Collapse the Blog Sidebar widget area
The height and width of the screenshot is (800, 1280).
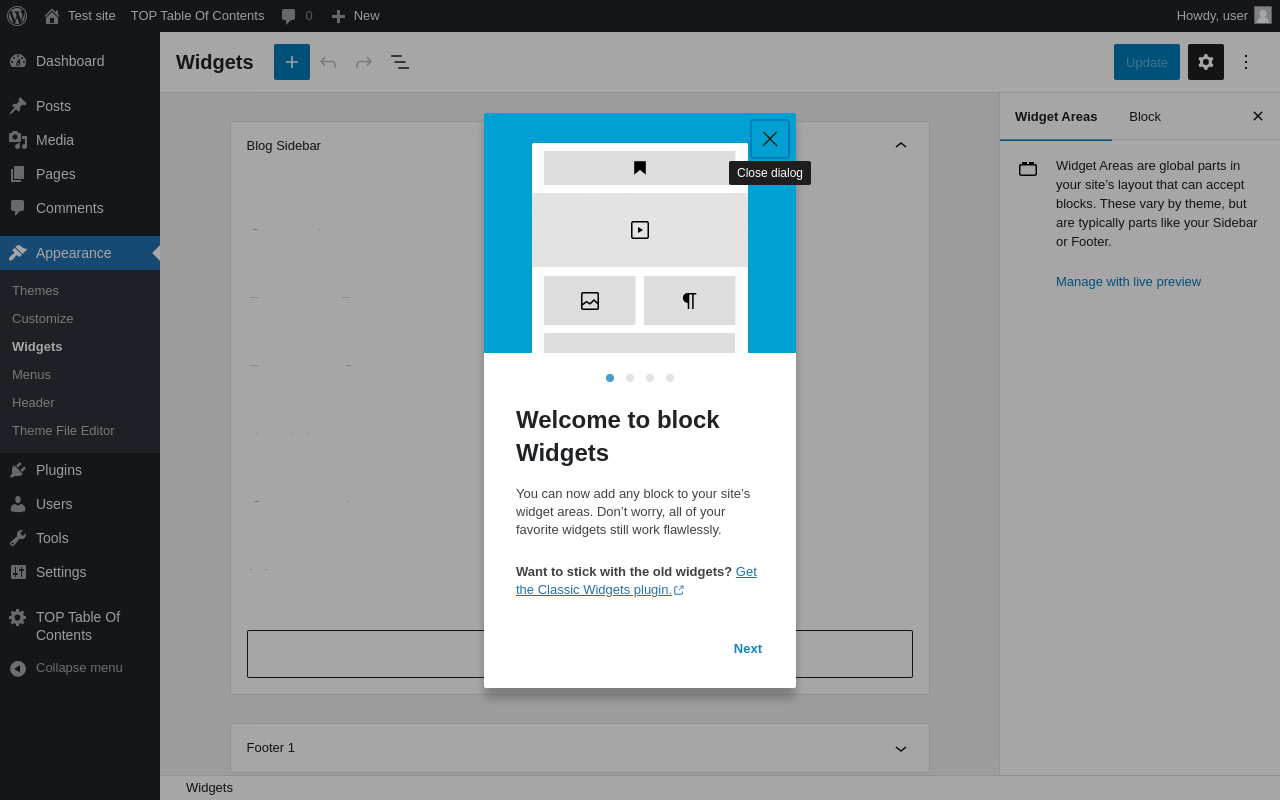pos(901,145)
